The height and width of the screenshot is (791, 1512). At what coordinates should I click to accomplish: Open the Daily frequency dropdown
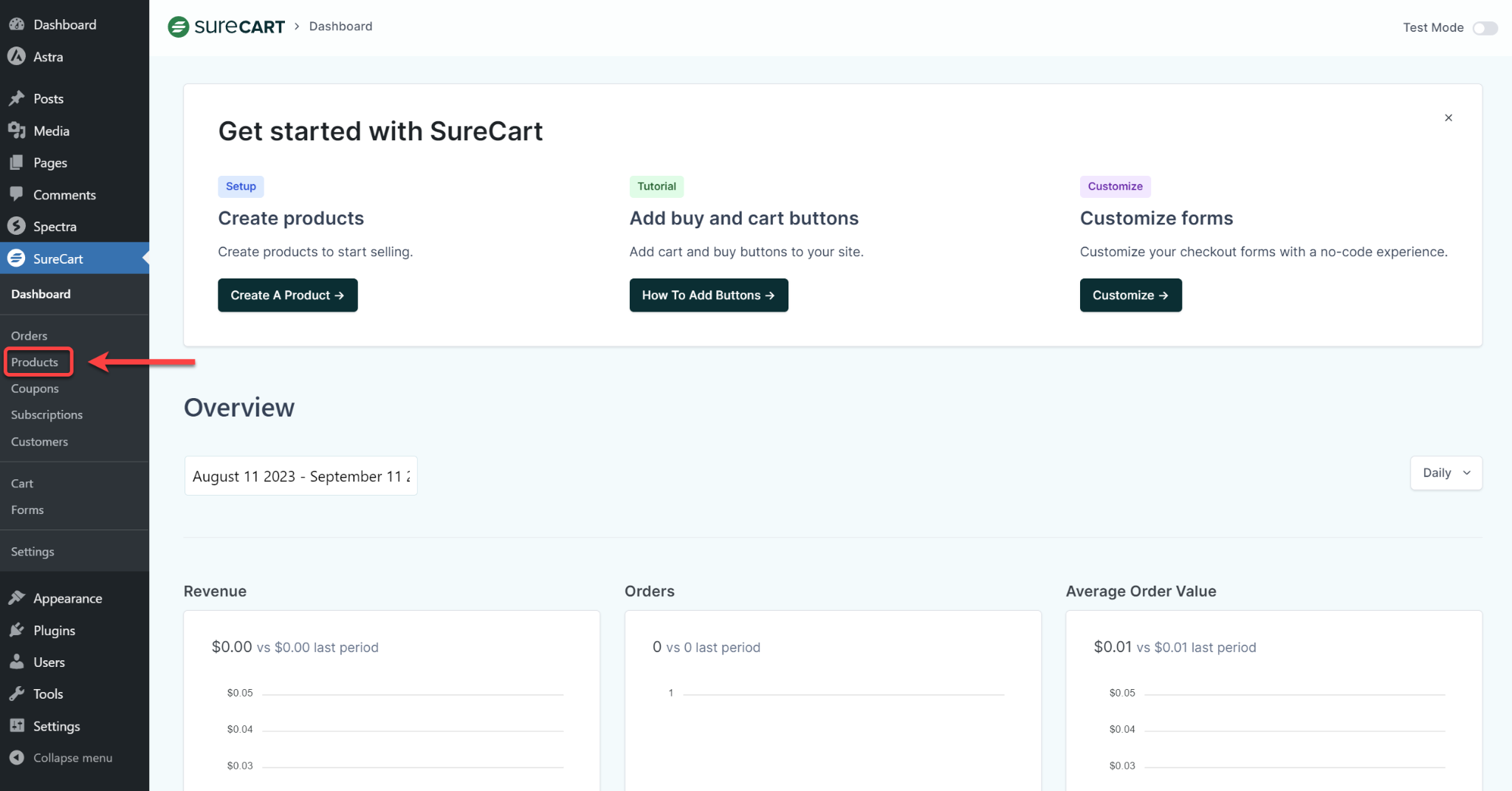click(1445, 473)
